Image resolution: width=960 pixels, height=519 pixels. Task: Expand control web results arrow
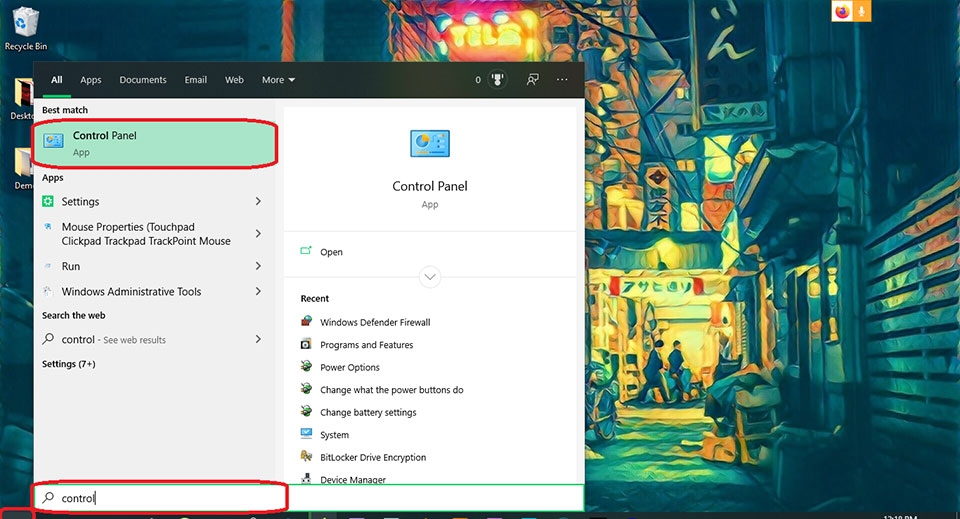[258, 339]
